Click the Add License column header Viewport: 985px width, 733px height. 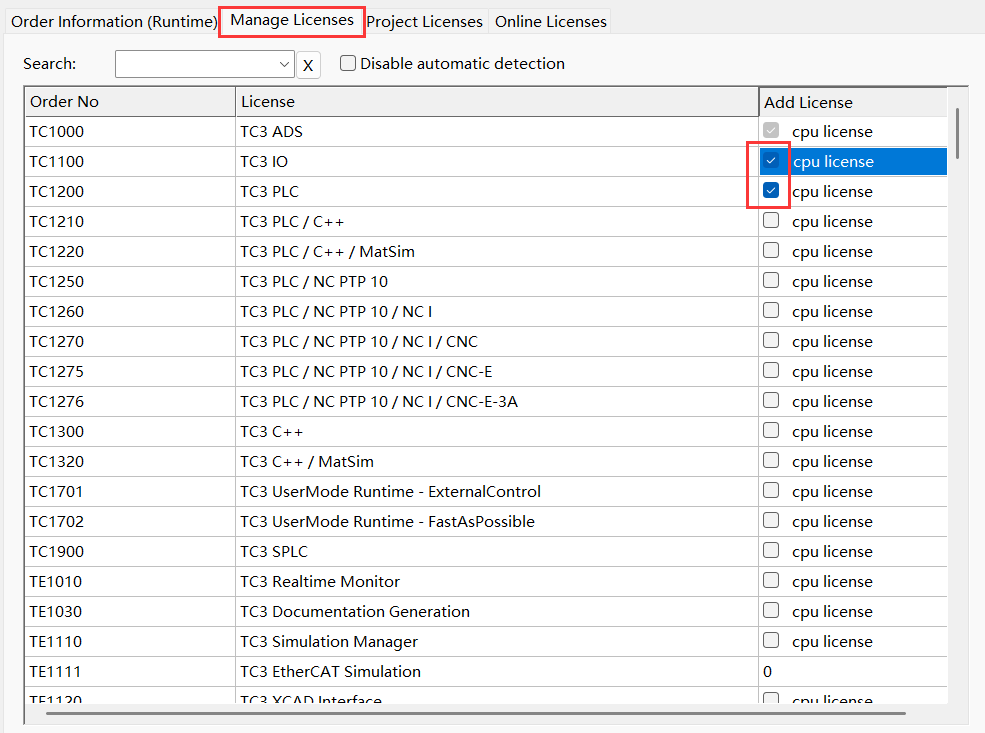853,102
